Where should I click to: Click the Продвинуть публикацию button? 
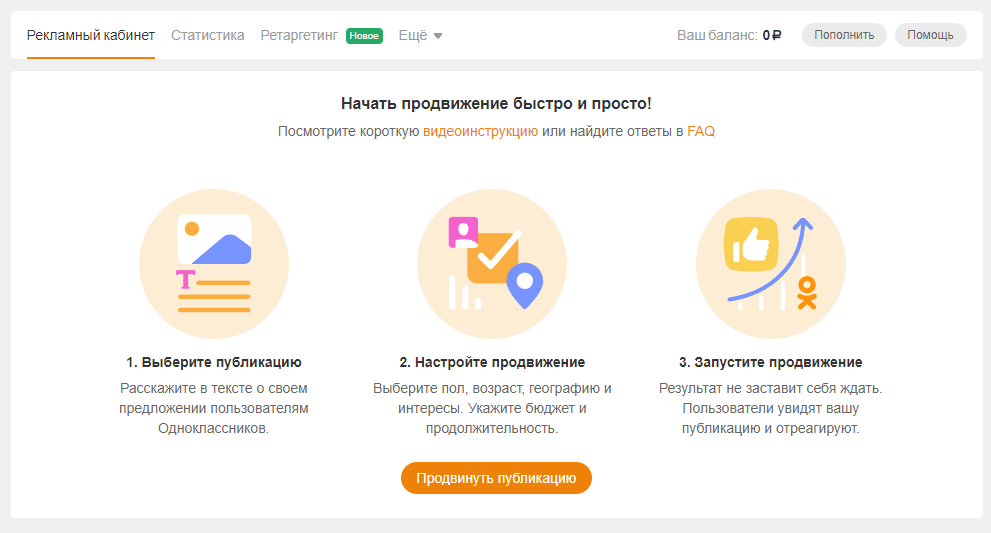496,478
